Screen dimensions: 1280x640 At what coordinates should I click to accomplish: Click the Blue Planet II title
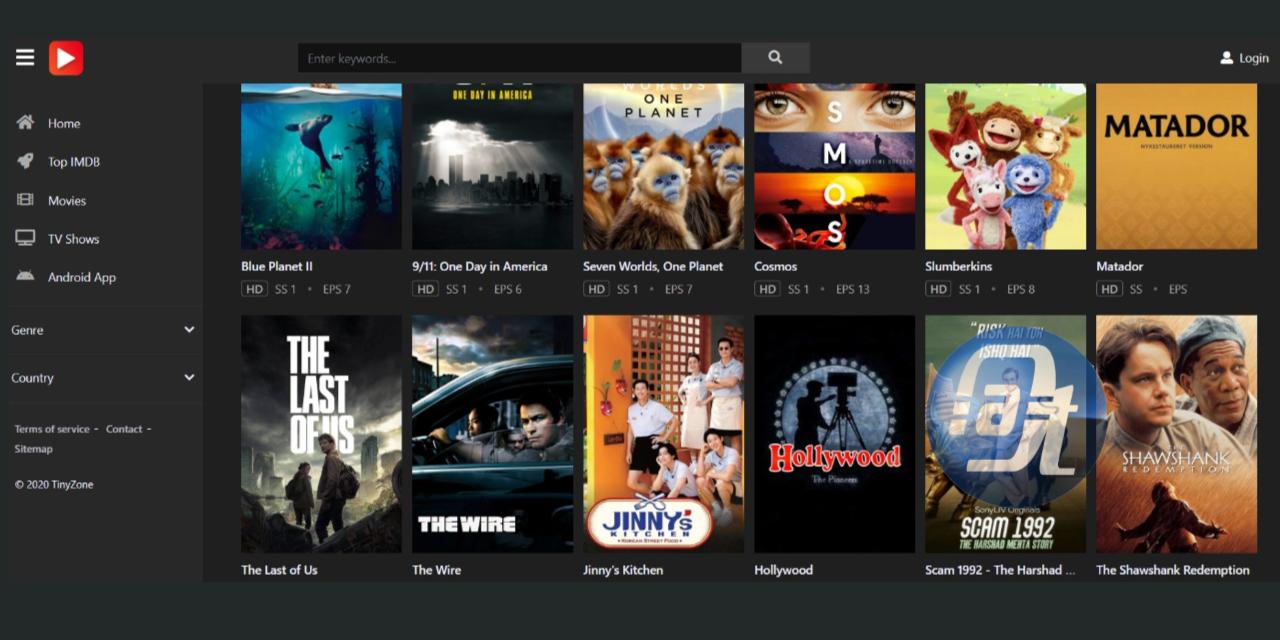coord(277,267)
